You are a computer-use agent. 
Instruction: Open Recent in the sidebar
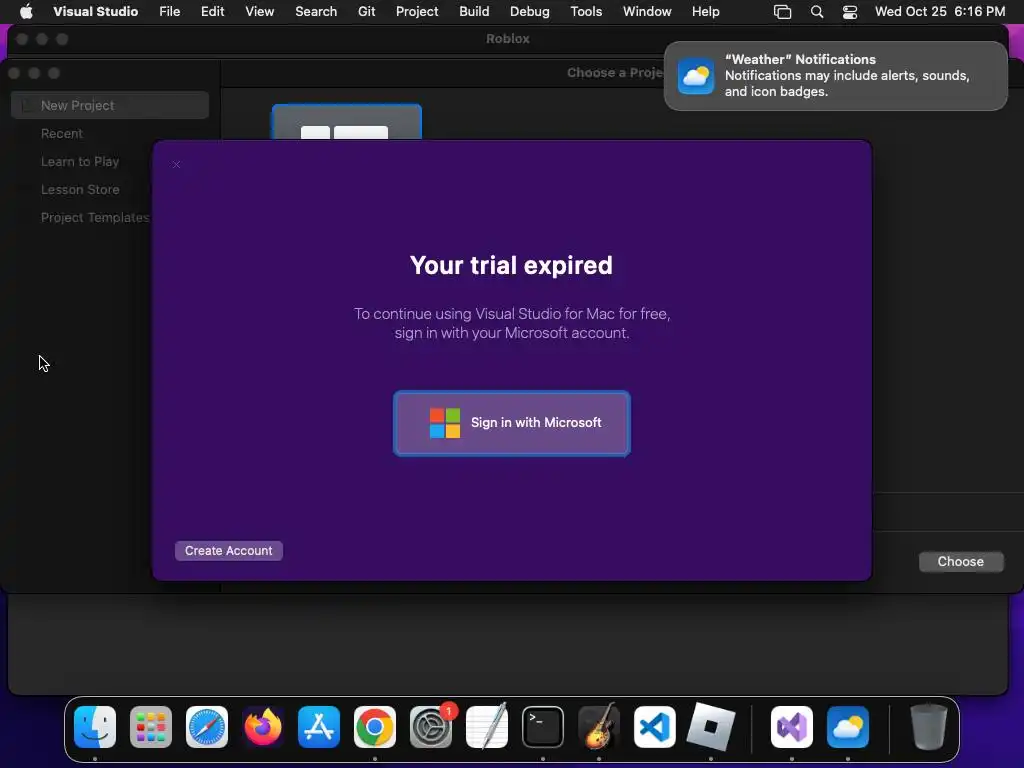pos(61,133)
